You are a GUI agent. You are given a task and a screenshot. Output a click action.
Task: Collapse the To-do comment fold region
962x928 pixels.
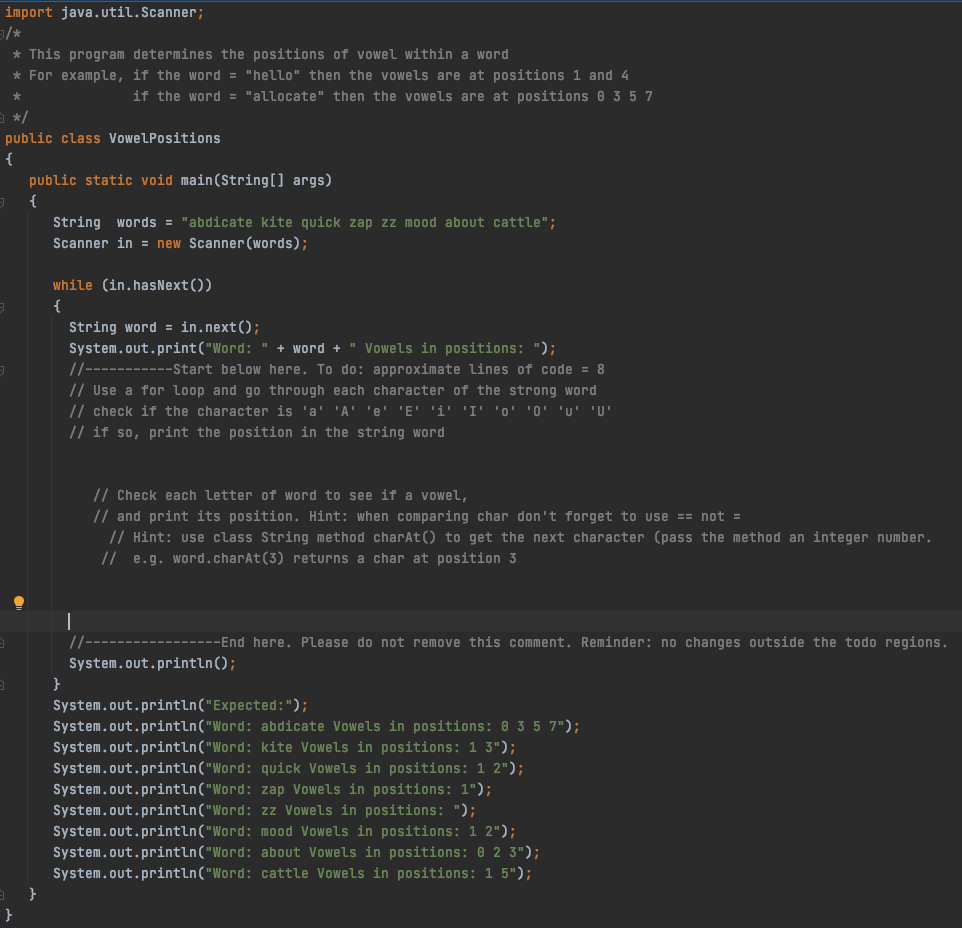click(4, 369)
